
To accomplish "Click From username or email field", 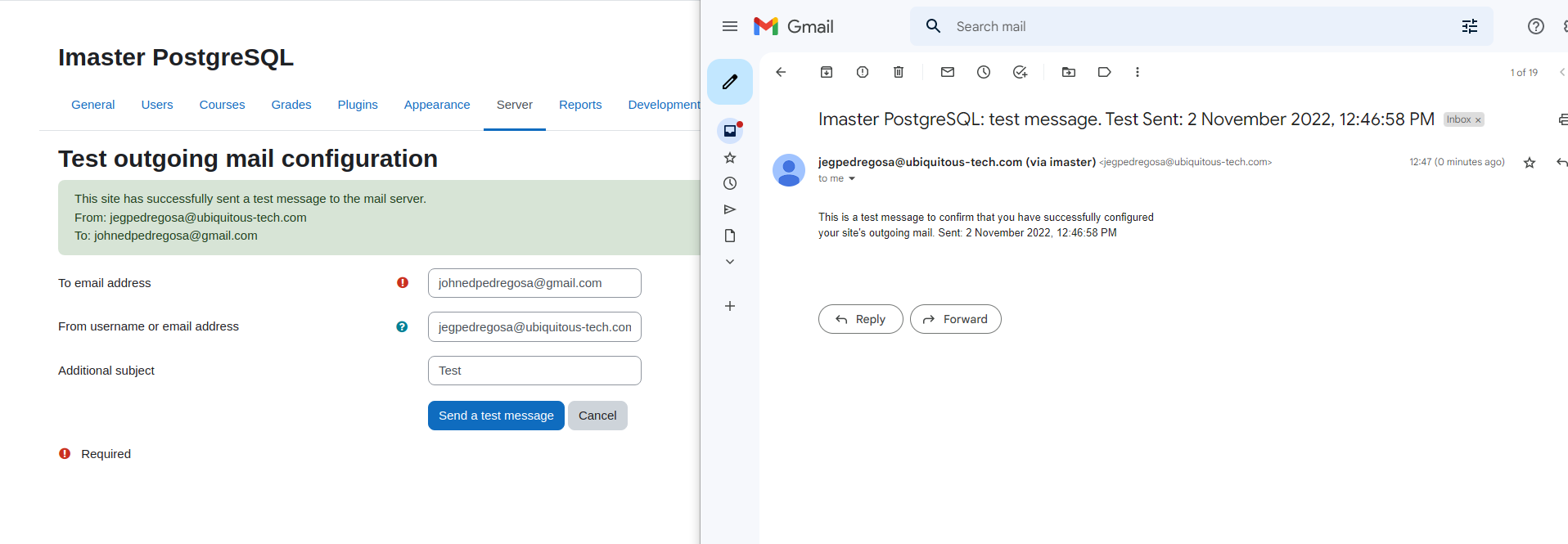I will tap(534, 327).
